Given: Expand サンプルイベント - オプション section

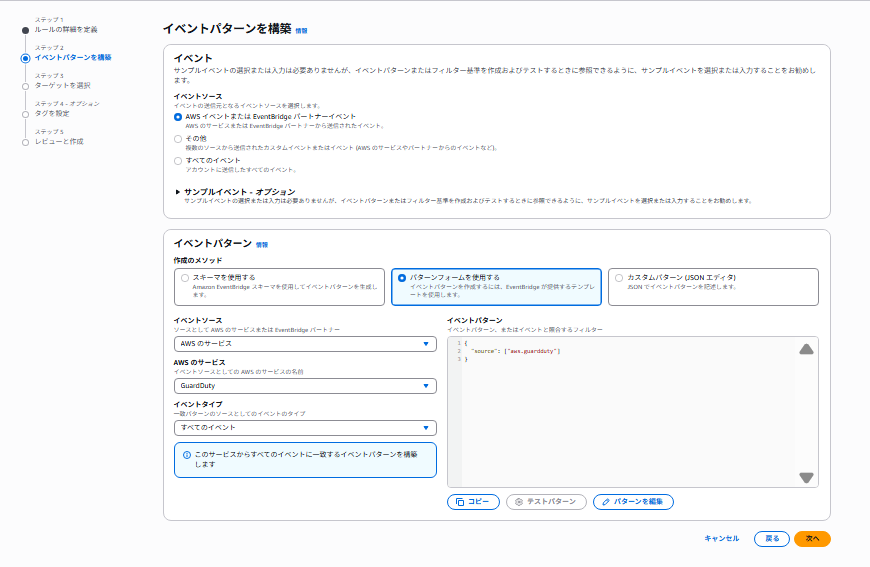Looking at the screenshot, I should point(178,192).
